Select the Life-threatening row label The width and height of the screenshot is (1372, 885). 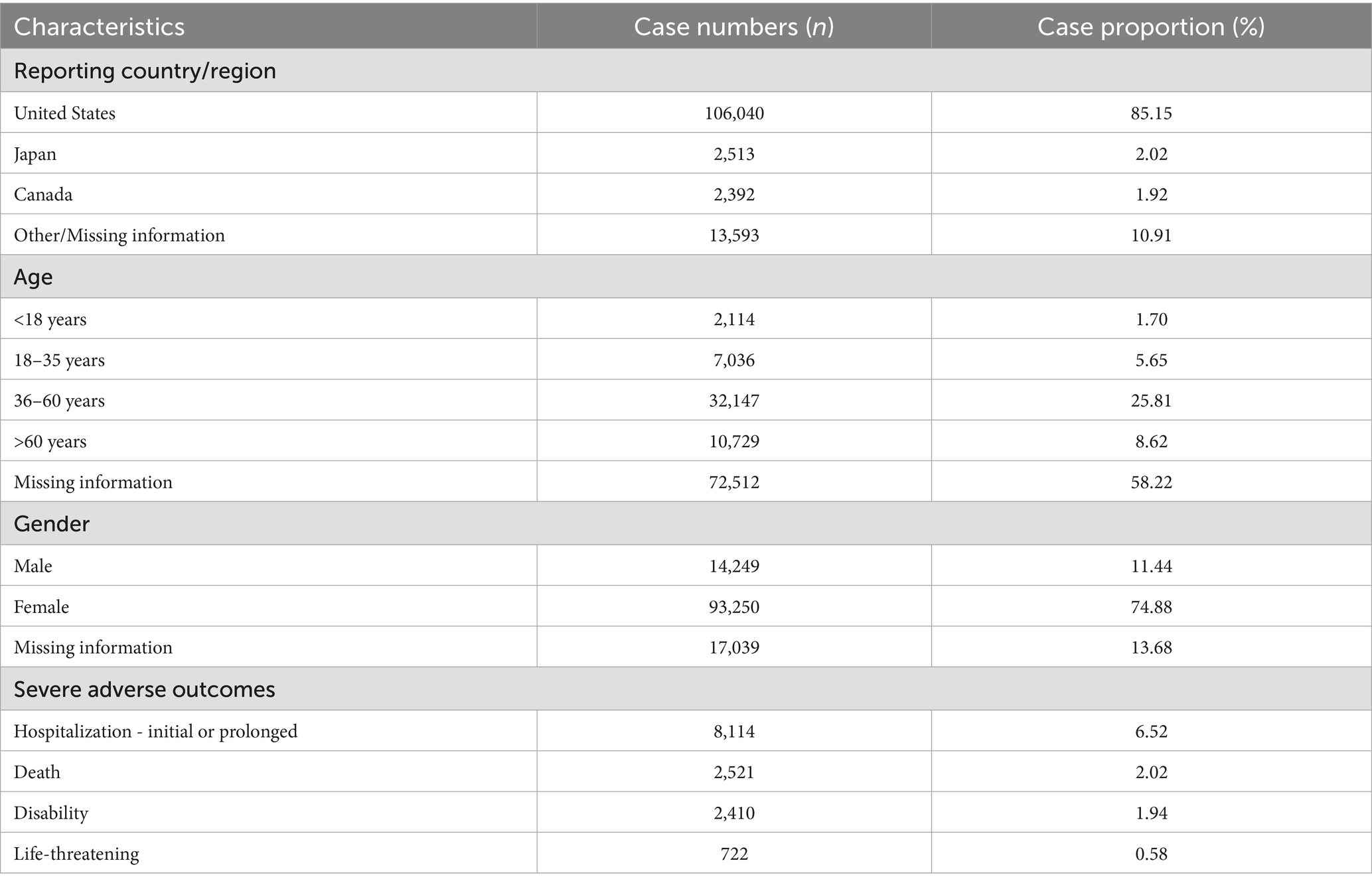tap(76, 854)
